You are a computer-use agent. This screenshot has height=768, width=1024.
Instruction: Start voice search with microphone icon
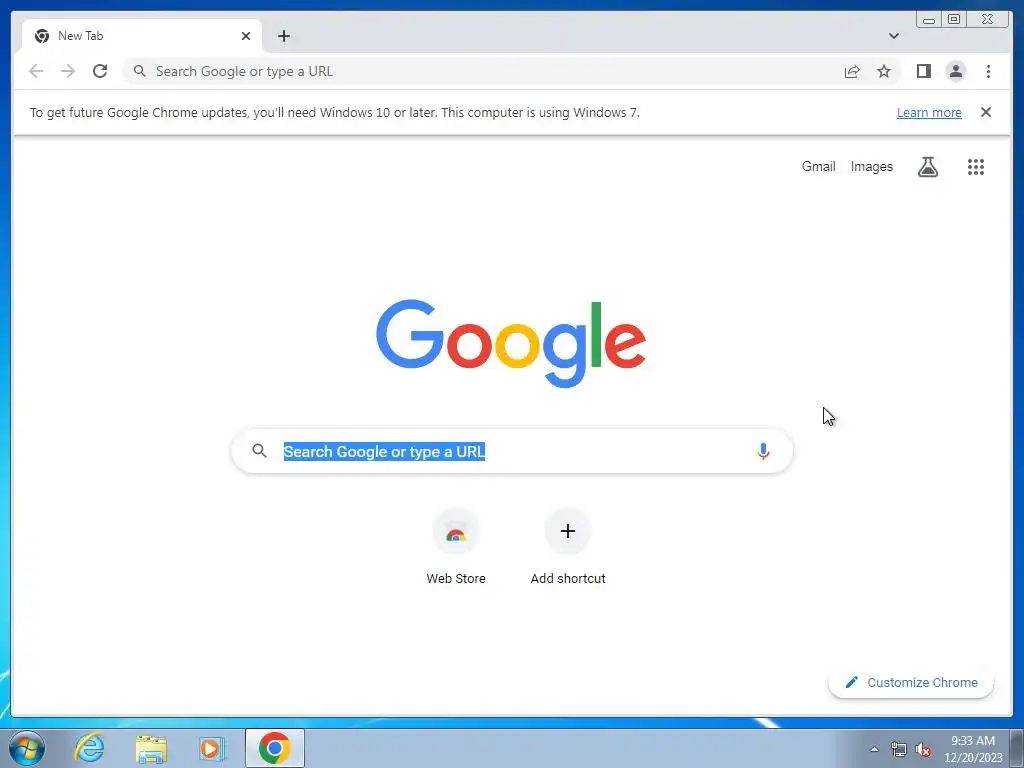click(763, 451)
